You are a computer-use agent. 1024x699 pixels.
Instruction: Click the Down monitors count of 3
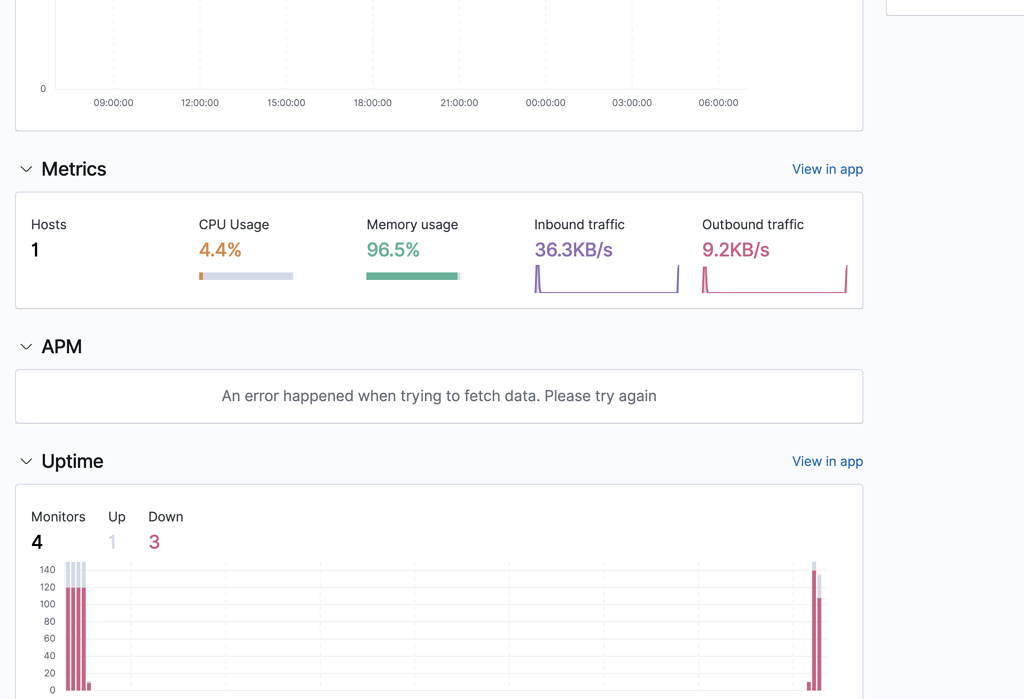click(x=154, y=542)
